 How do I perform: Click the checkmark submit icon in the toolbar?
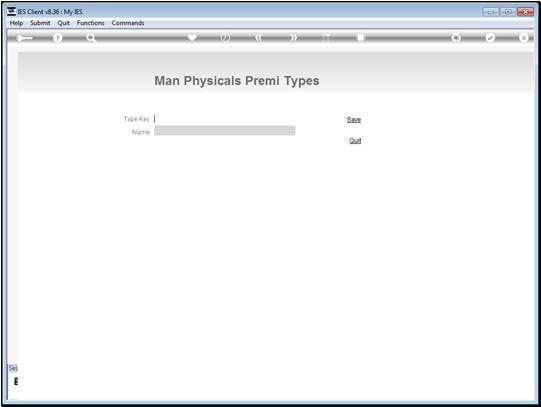(490, 38)
